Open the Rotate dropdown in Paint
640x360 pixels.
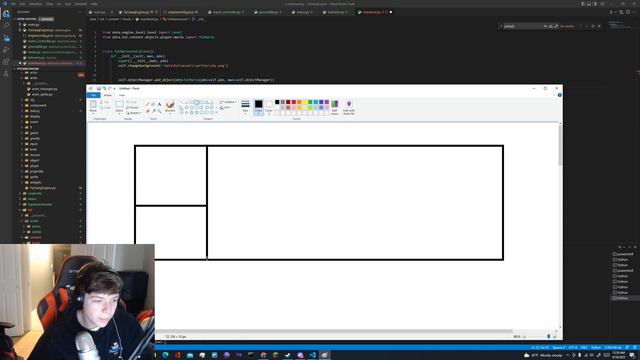pyautogui.click(x=133, y=113)
